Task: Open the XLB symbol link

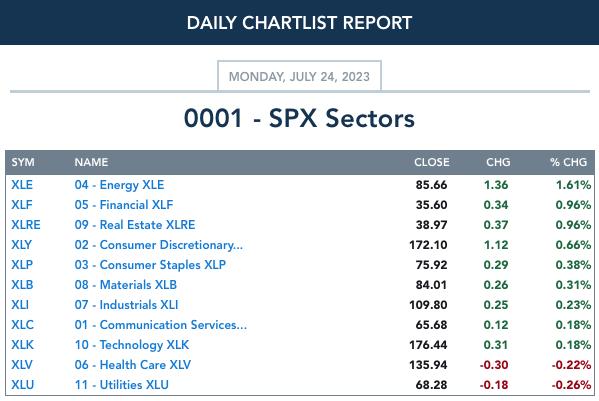Action: (22, 285)
